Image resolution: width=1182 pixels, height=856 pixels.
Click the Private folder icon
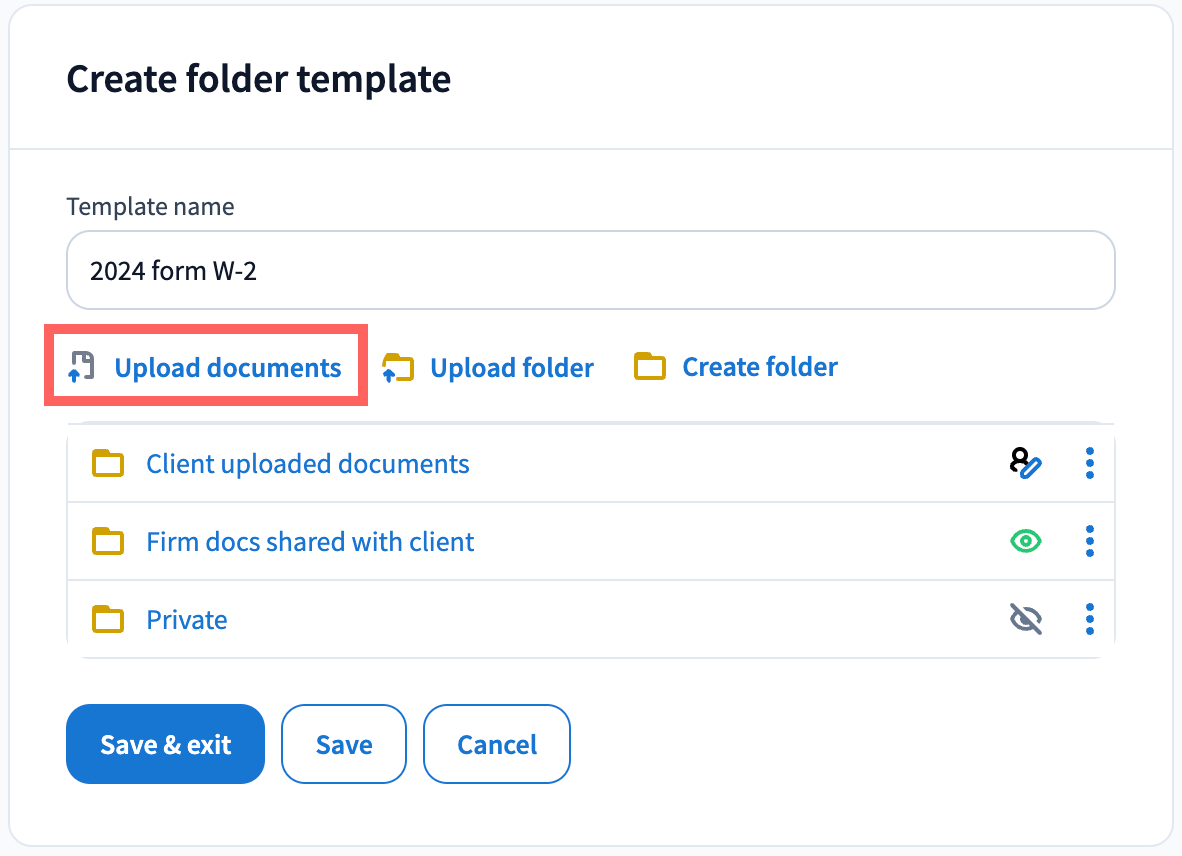tap(108, 620)
